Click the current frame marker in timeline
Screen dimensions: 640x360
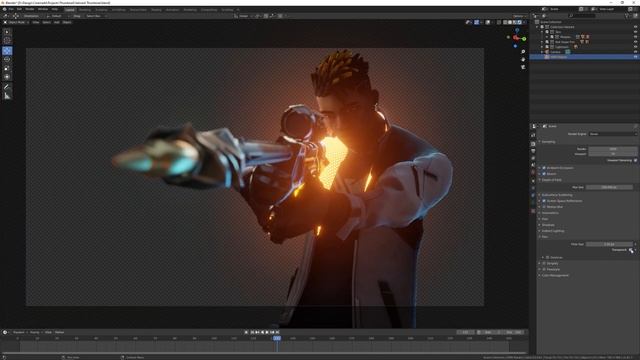pyautogui.click(x=277, y=338)
